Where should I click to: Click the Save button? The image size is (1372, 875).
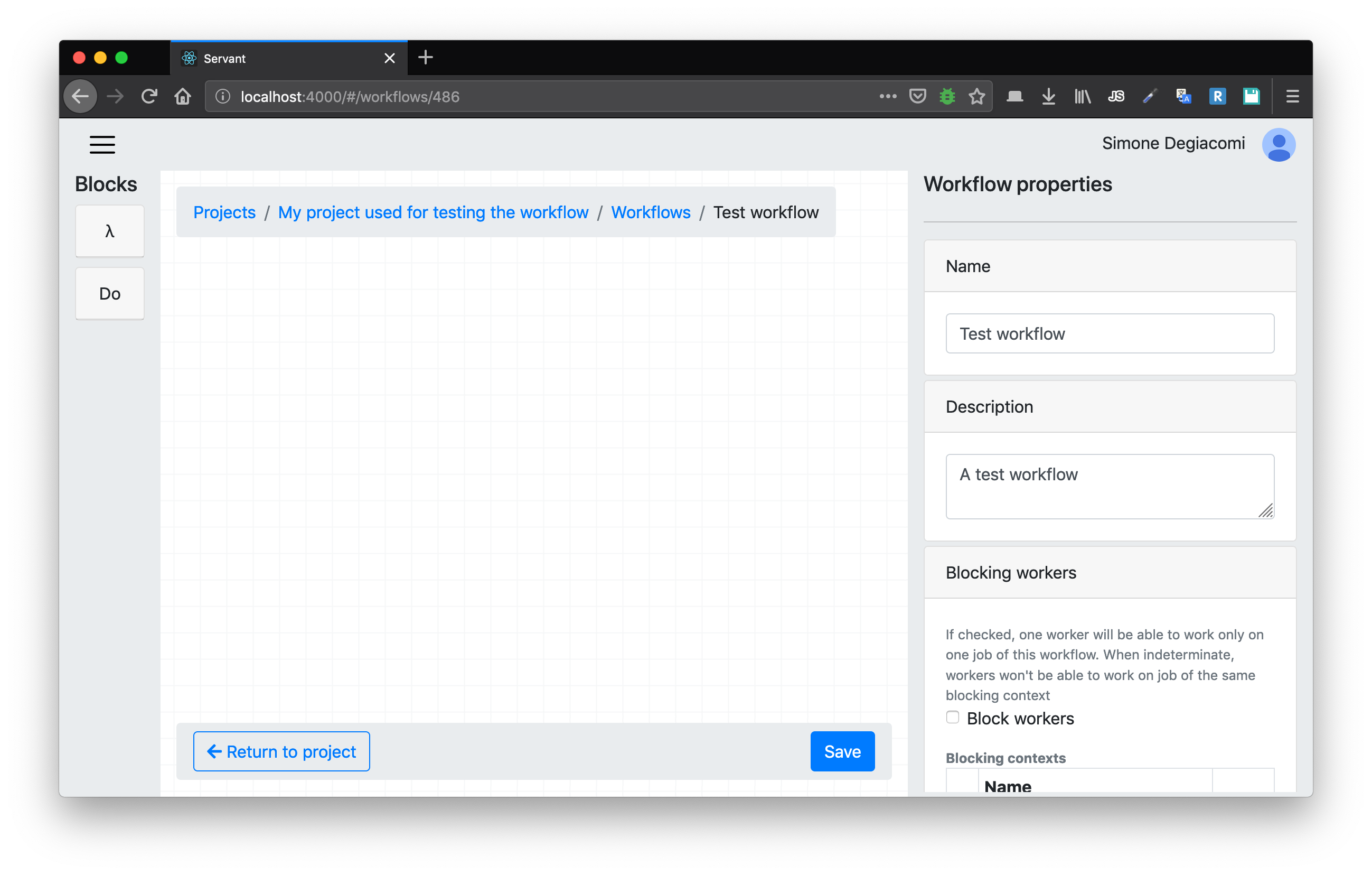842,751
